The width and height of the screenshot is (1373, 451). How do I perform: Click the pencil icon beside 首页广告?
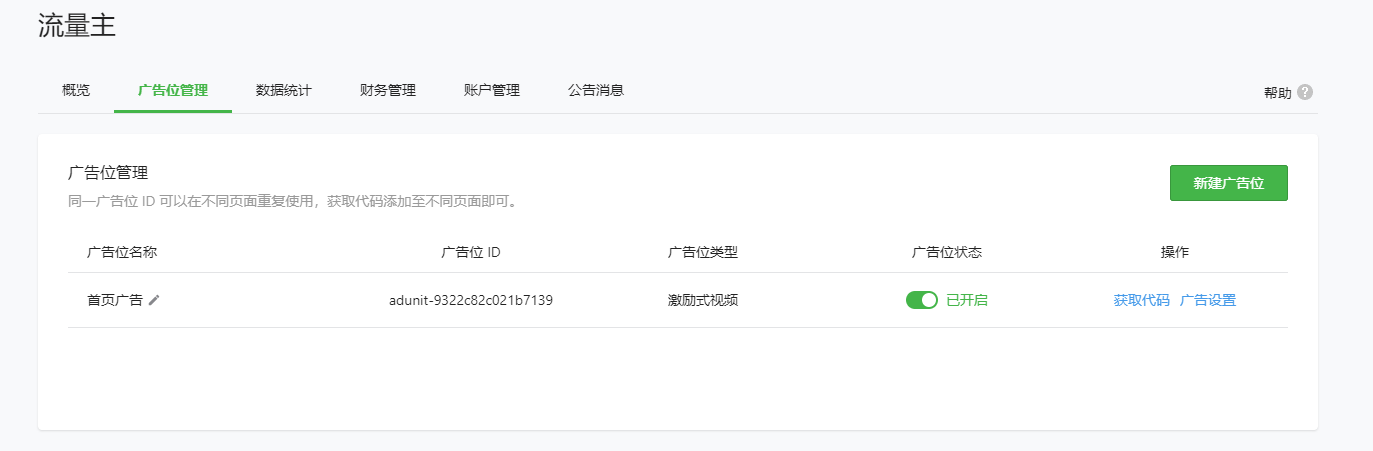(154, 300)
